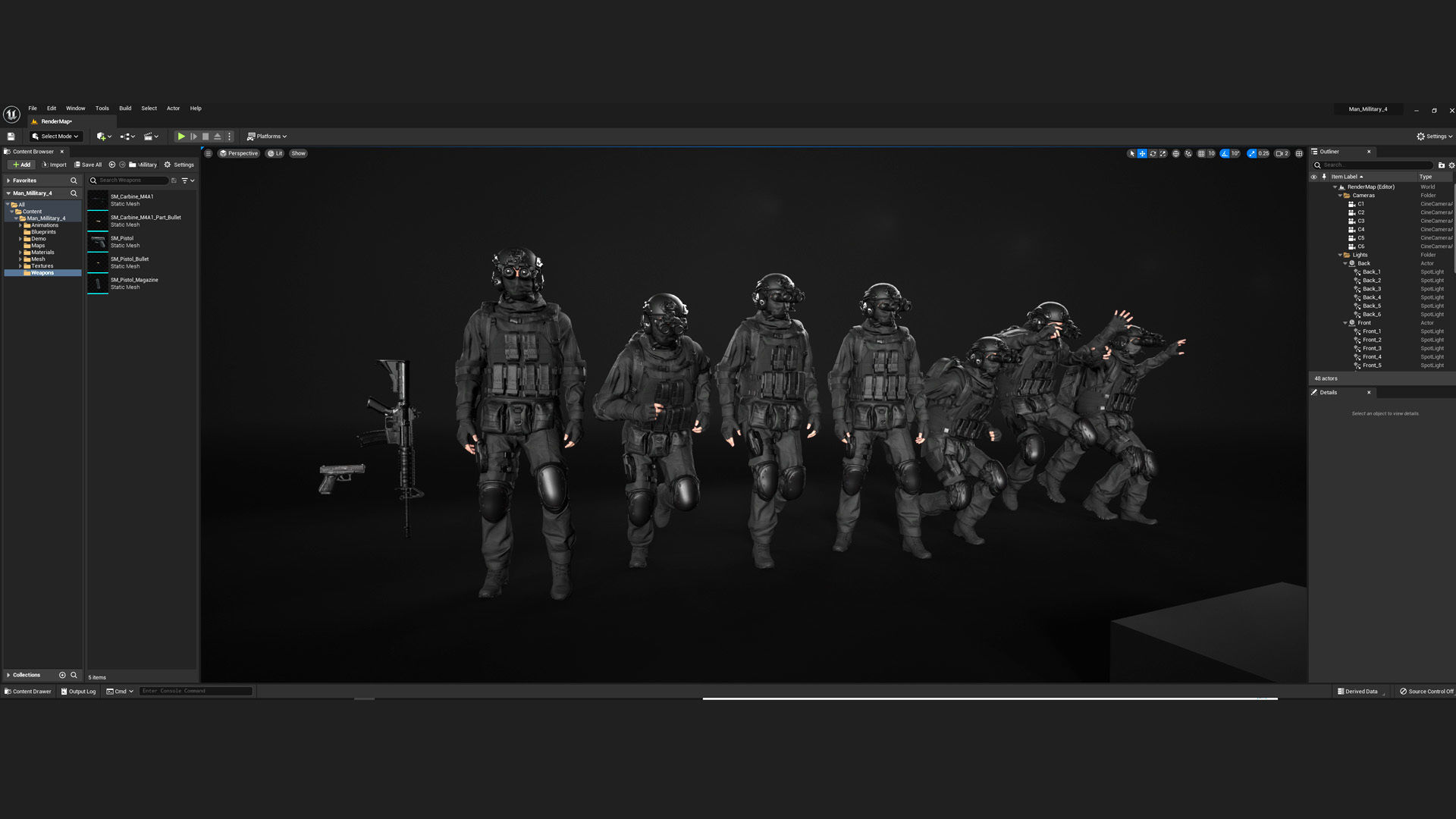Open the Select Mode dropdown

pos(55,136)
